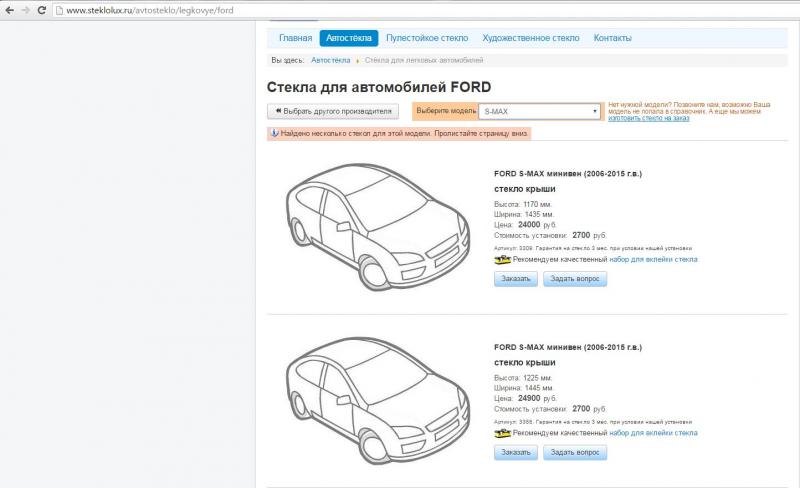800x488 pixels.
Task: Click car image for 24900 руб glass
Action: [377, 400]
